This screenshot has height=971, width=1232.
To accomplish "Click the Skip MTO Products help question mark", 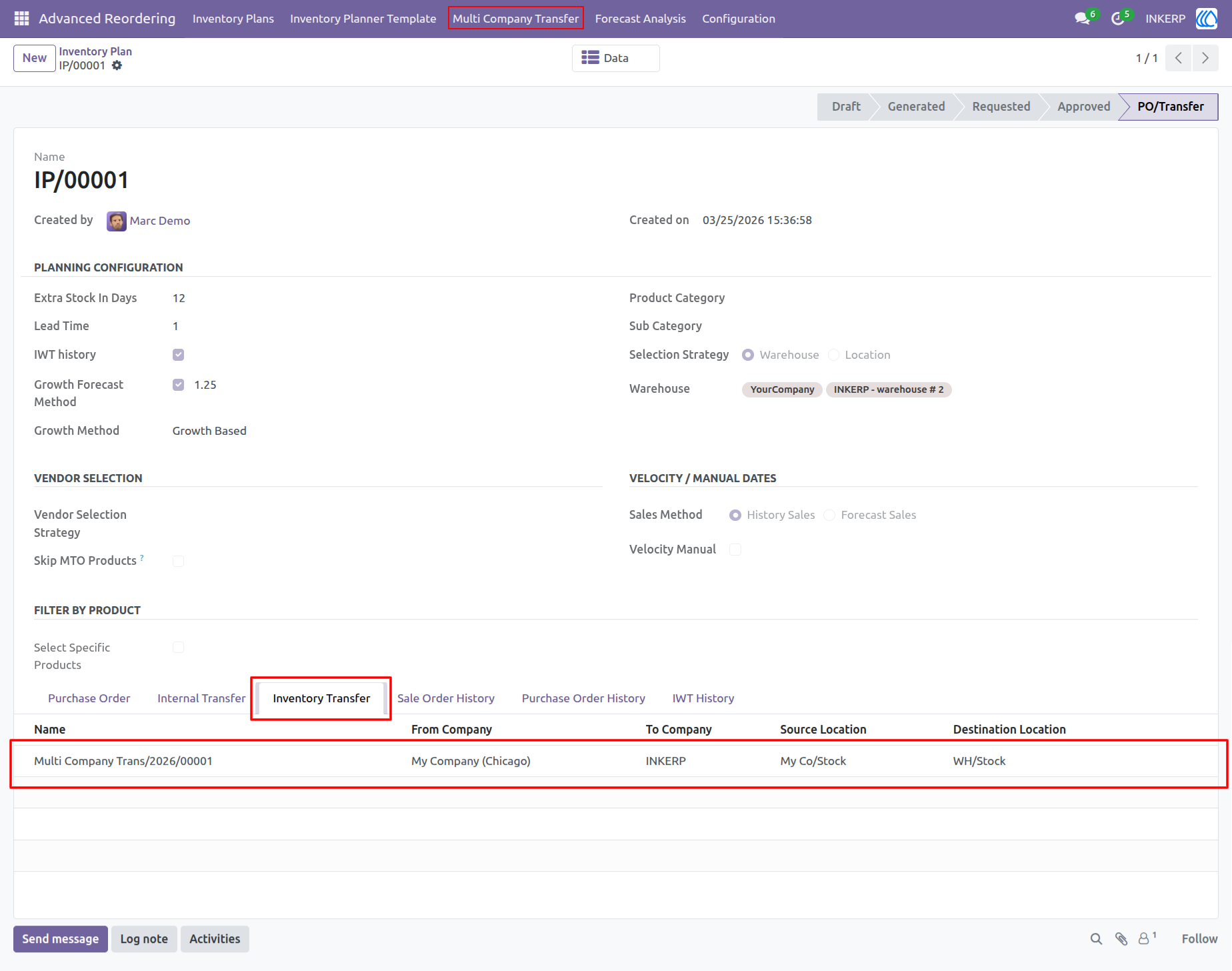I will point(142,558).
